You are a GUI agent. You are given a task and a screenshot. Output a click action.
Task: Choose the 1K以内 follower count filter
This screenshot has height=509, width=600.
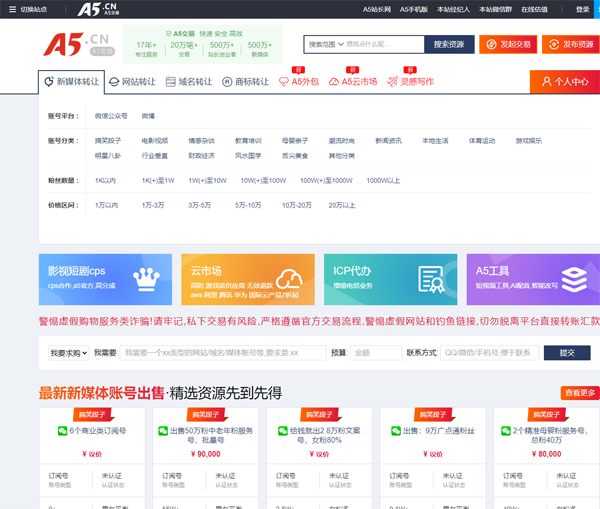tap(105, 181)
